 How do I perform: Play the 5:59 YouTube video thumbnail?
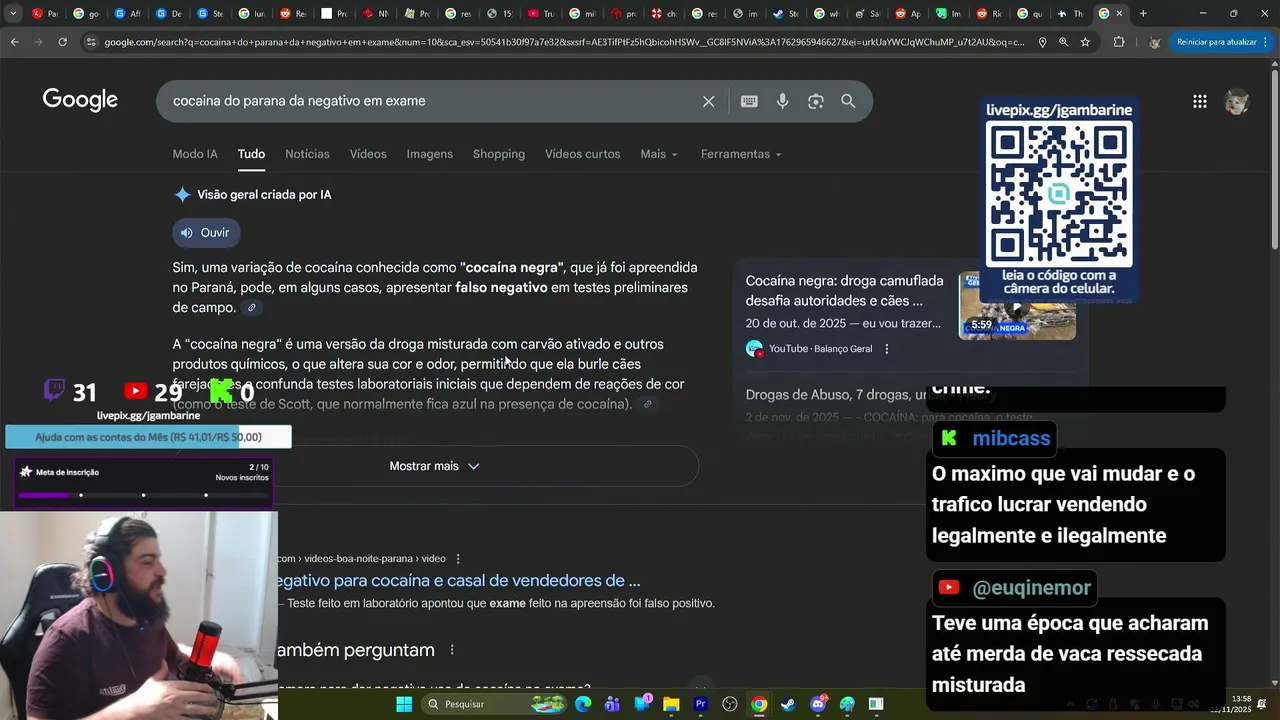[x=1017, y=306]
